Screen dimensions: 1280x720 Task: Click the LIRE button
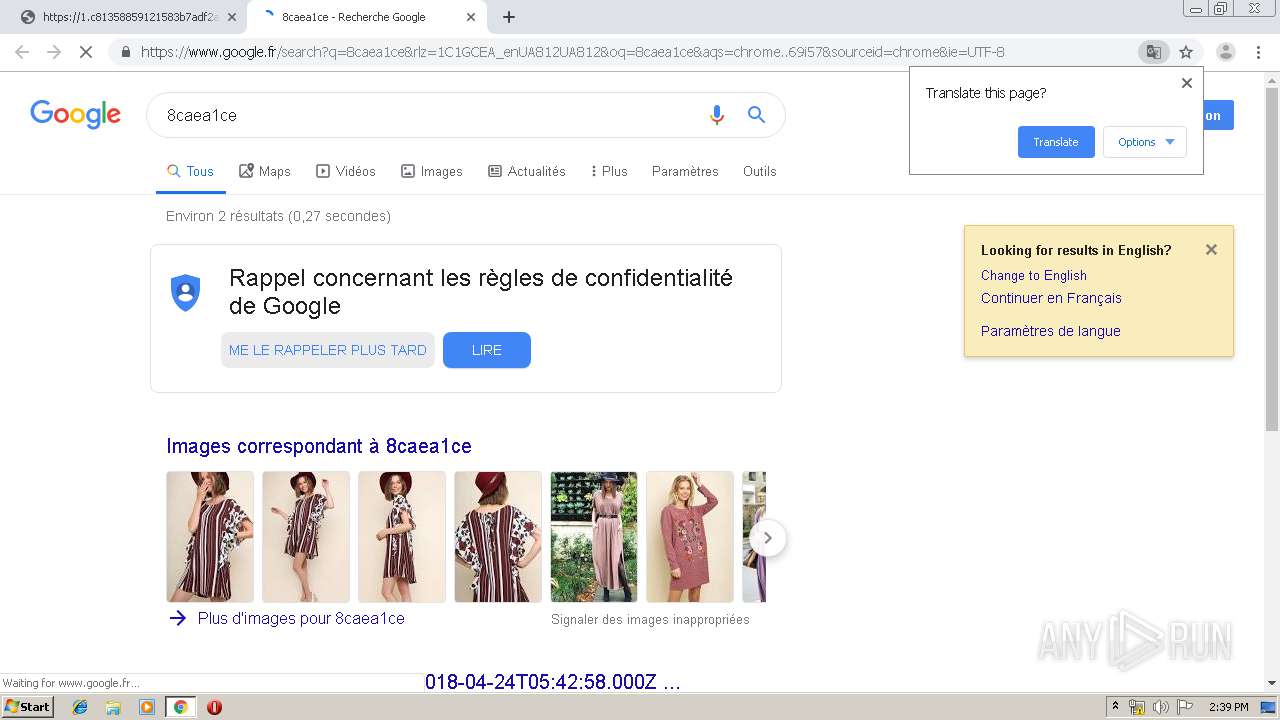(487, 350)
